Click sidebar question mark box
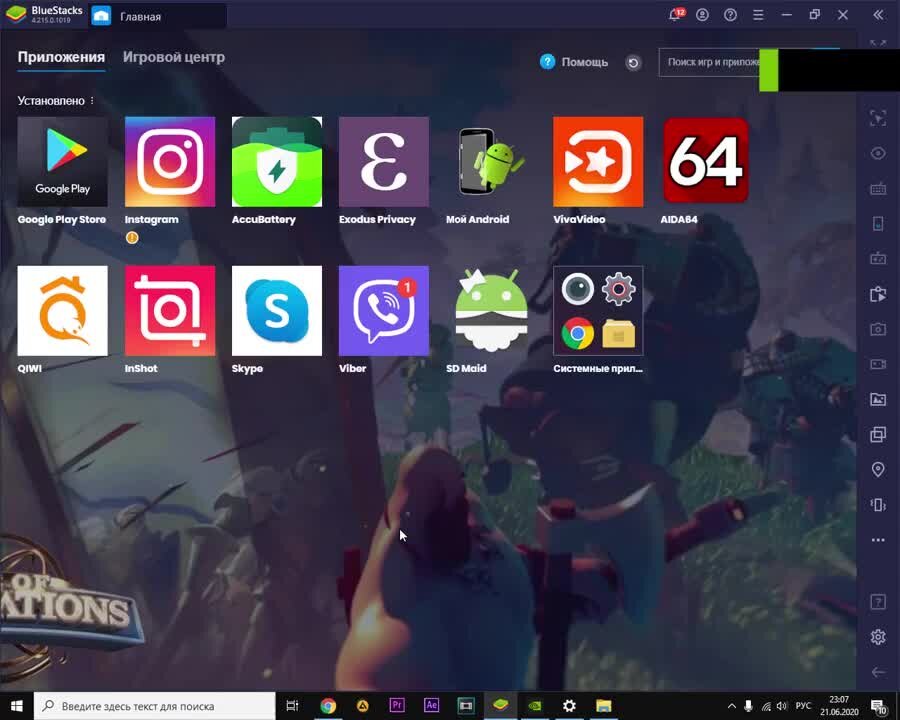Screen dimensions: 900x720 (878, 602)
